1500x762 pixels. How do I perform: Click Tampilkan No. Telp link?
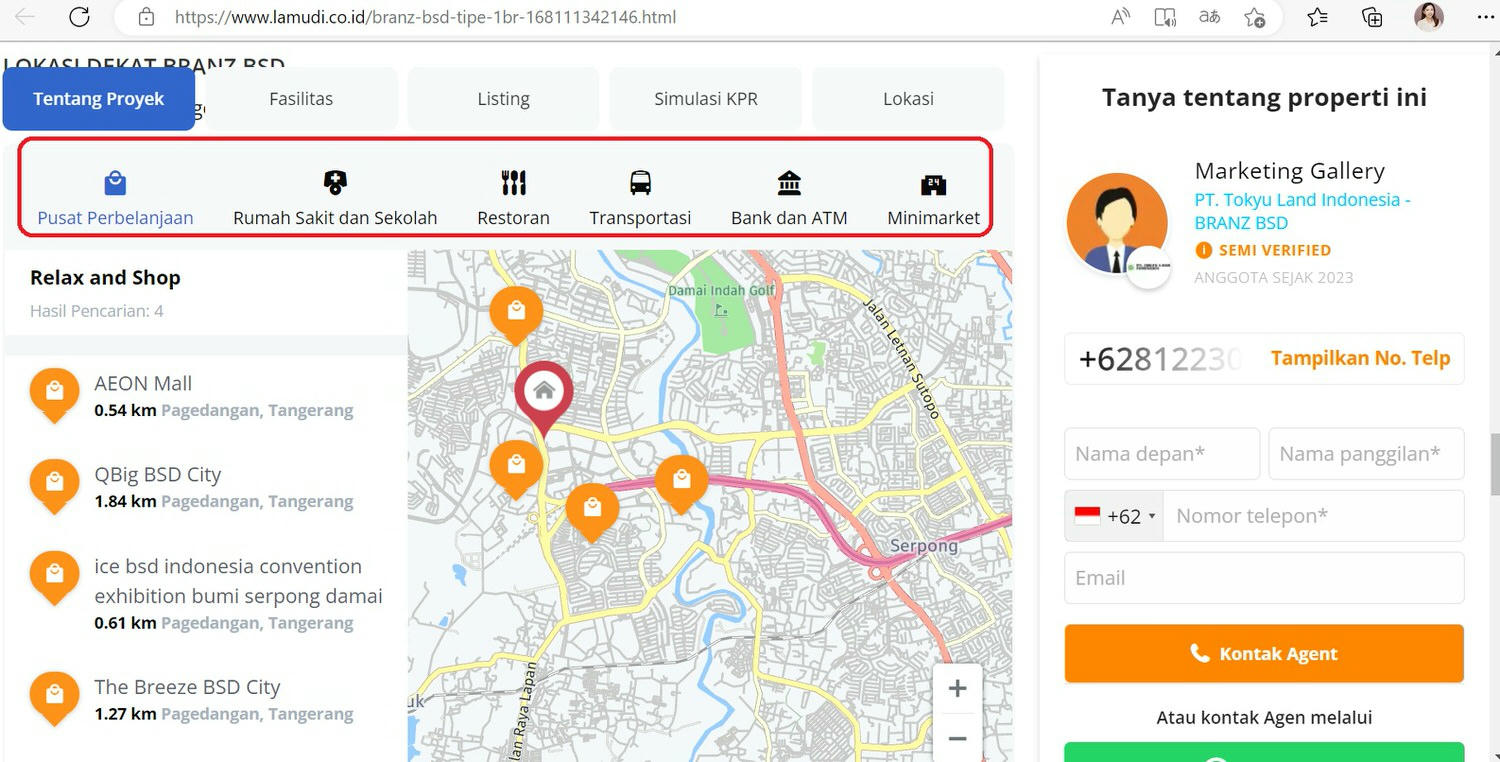(1360, 358)
